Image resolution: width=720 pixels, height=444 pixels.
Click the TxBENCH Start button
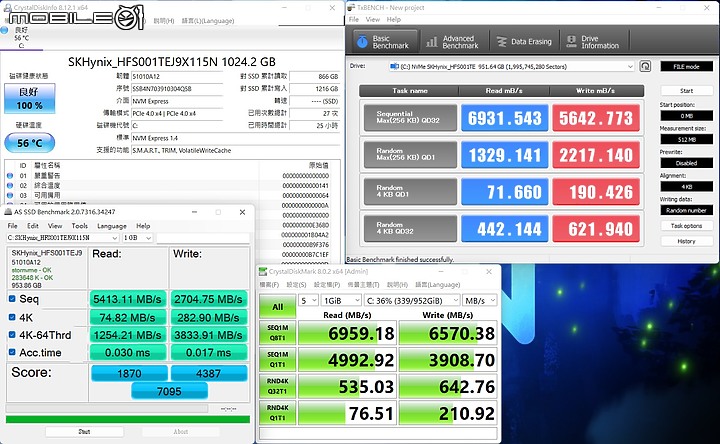pos(686,90)
